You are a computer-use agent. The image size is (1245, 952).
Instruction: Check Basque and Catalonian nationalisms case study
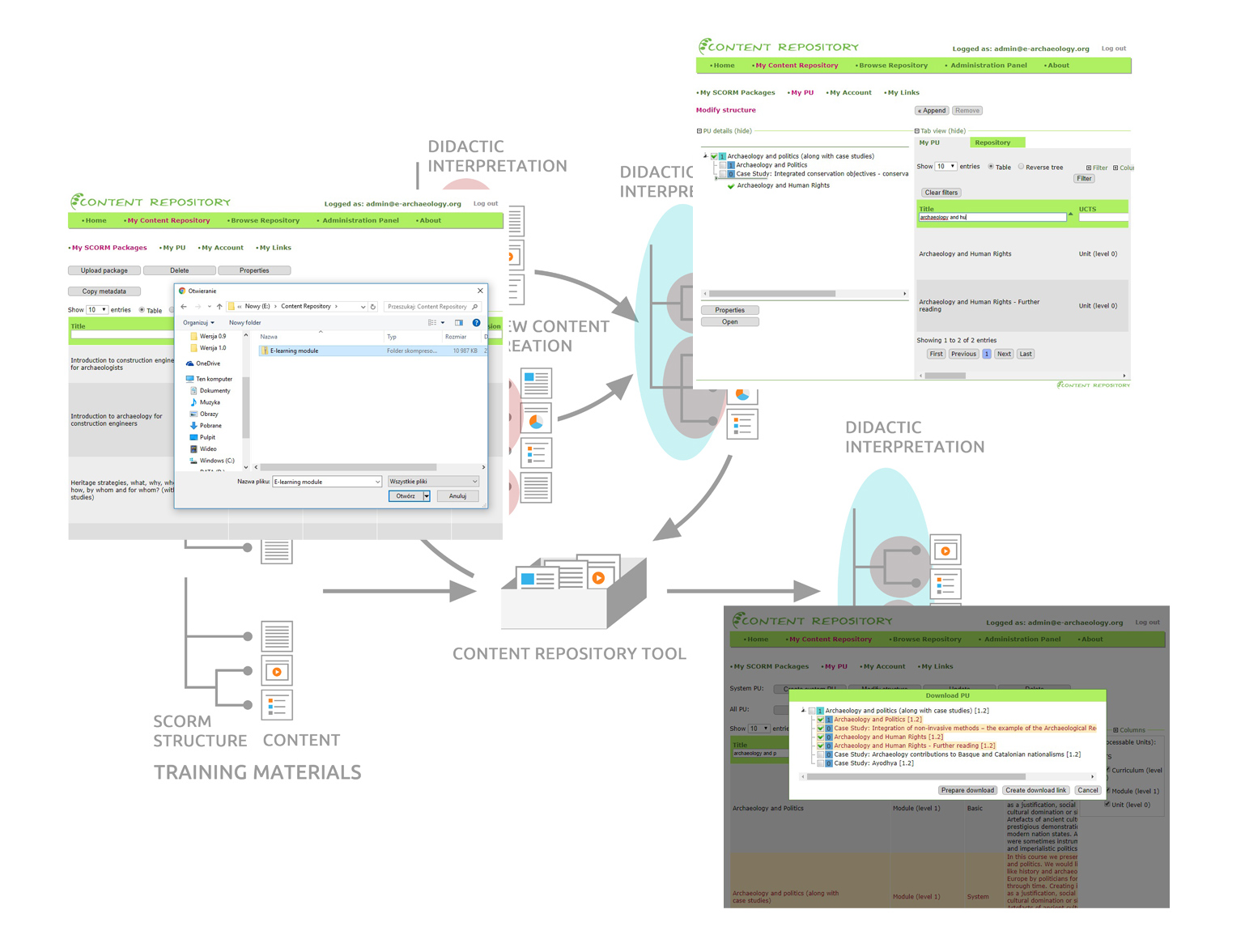coord(820,754)
